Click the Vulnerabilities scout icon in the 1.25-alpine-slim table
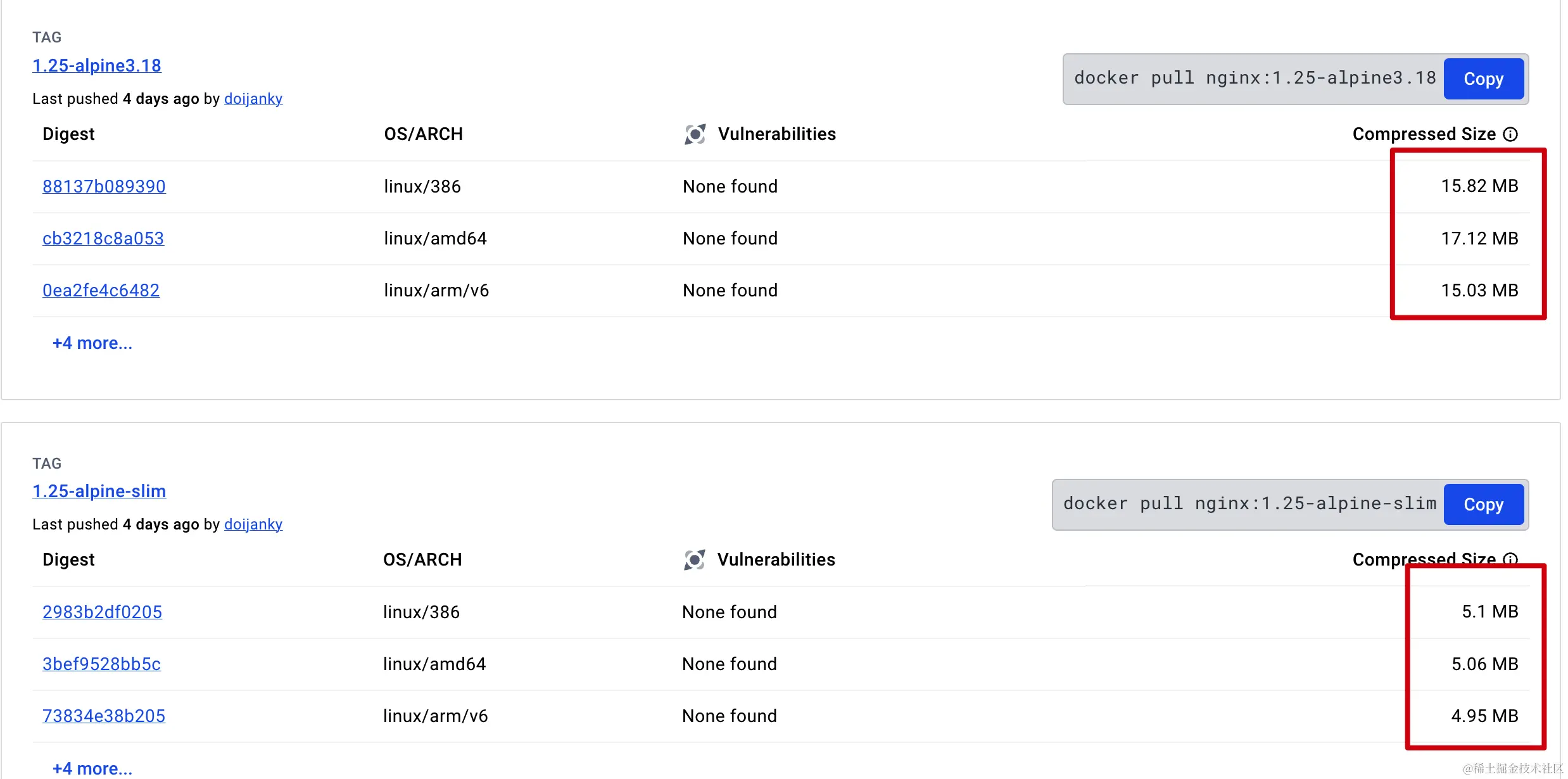This screenshot has width=1568, height=779. pos(694,560)
